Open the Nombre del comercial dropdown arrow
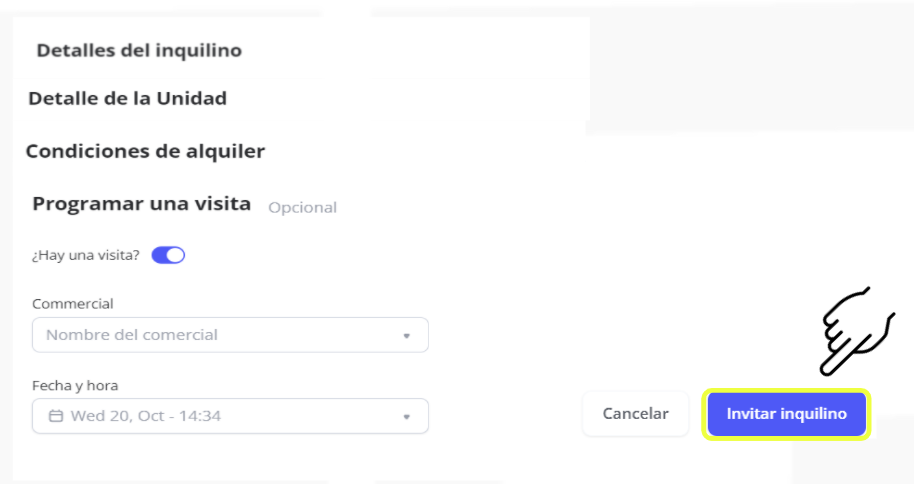Screen dimensions: 914x484 pos(407,336)
